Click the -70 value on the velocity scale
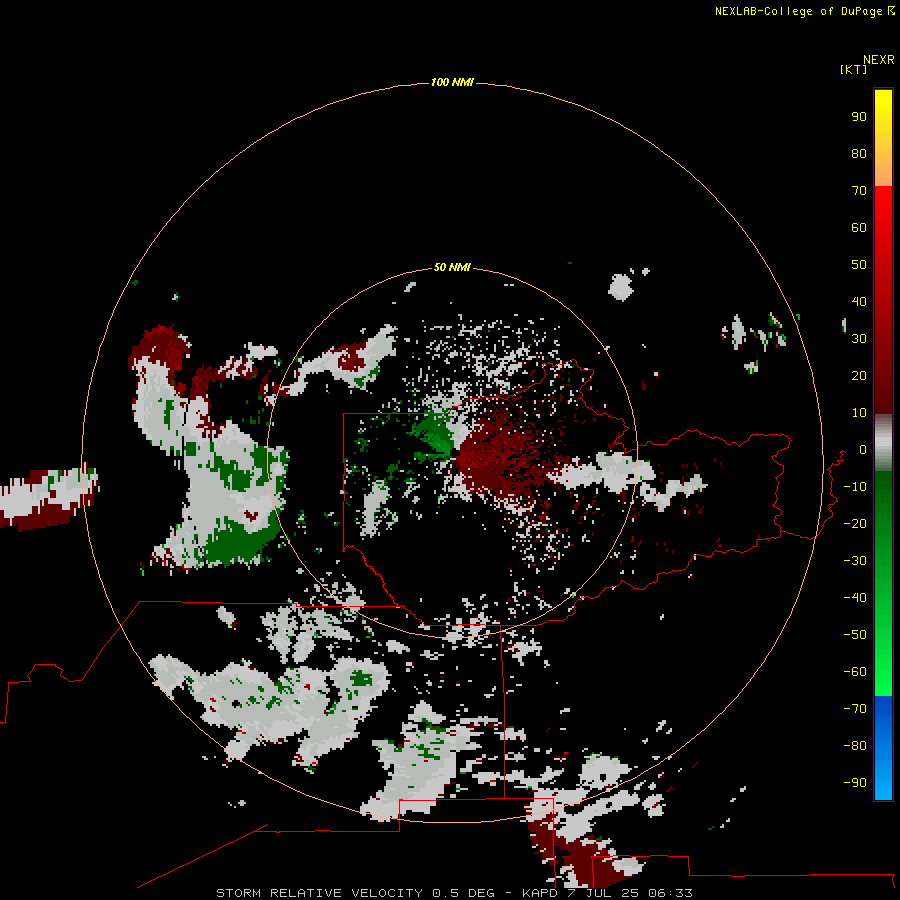This screenshot has width=900, height=900. click(855, 709)
